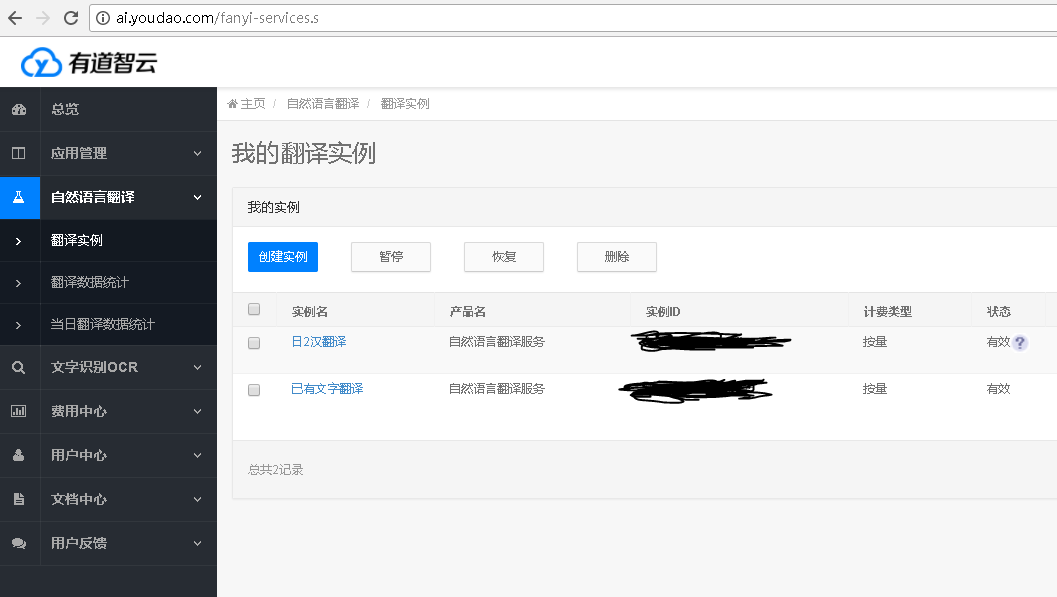Open the 翻译实例 submenu item
Image resolution: width=1057 pixels, height=597 pixels.
click(x=109, y=241)
